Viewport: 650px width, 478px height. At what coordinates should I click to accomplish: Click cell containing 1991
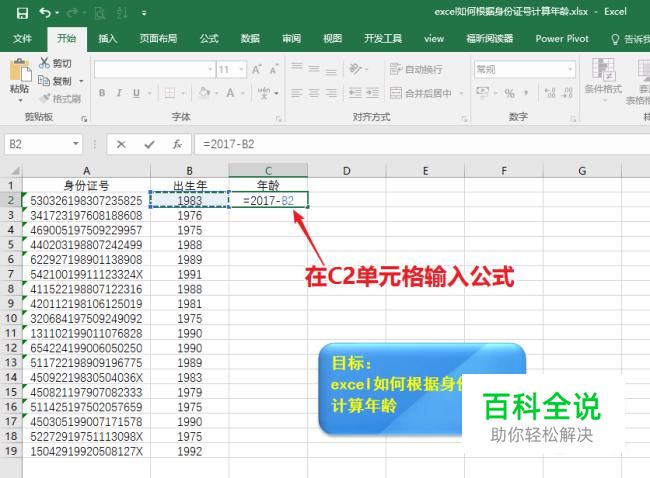(x=189, y=274)
